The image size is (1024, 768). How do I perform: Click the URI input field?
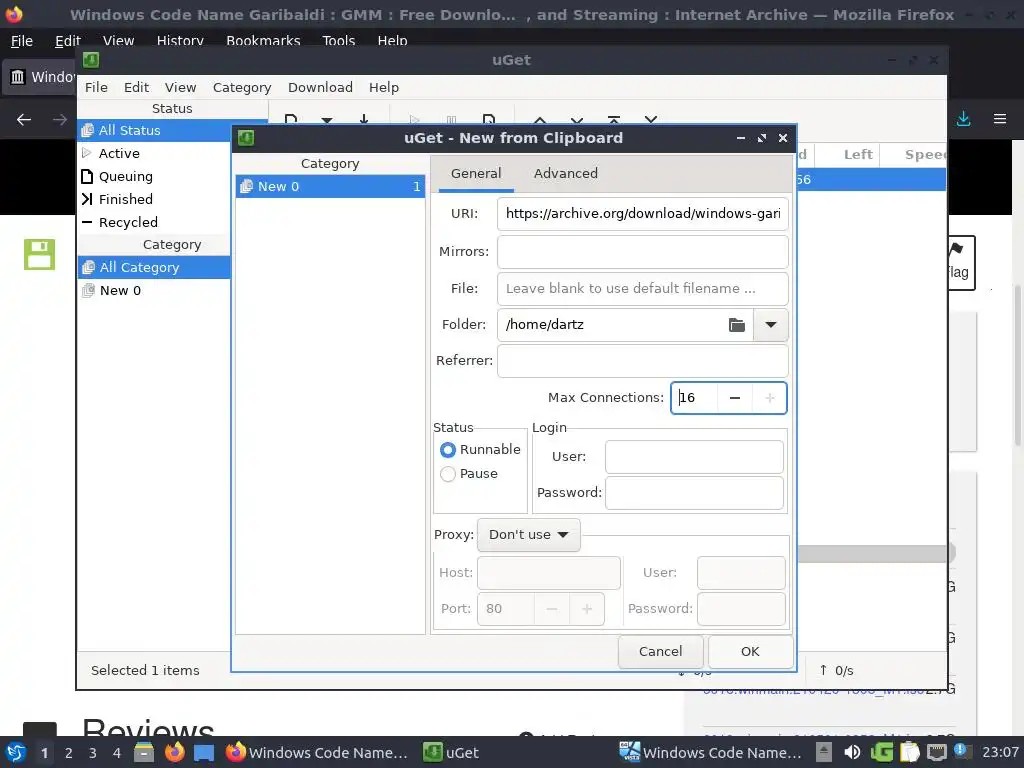(x=643, y=214)
